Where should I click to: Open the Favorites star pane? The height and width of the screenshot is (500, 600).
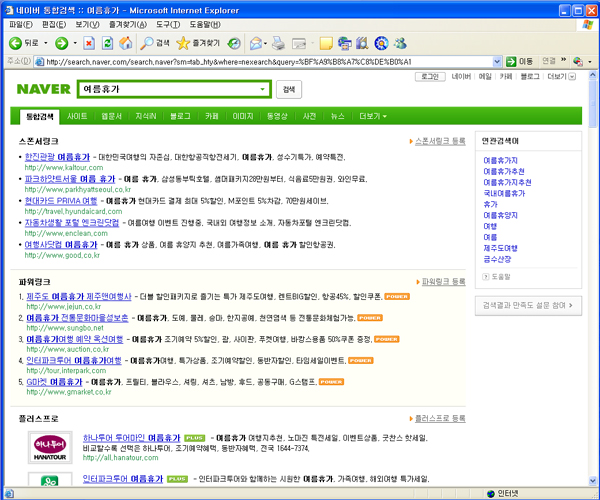pyautogui.click(x=183, y=43)
